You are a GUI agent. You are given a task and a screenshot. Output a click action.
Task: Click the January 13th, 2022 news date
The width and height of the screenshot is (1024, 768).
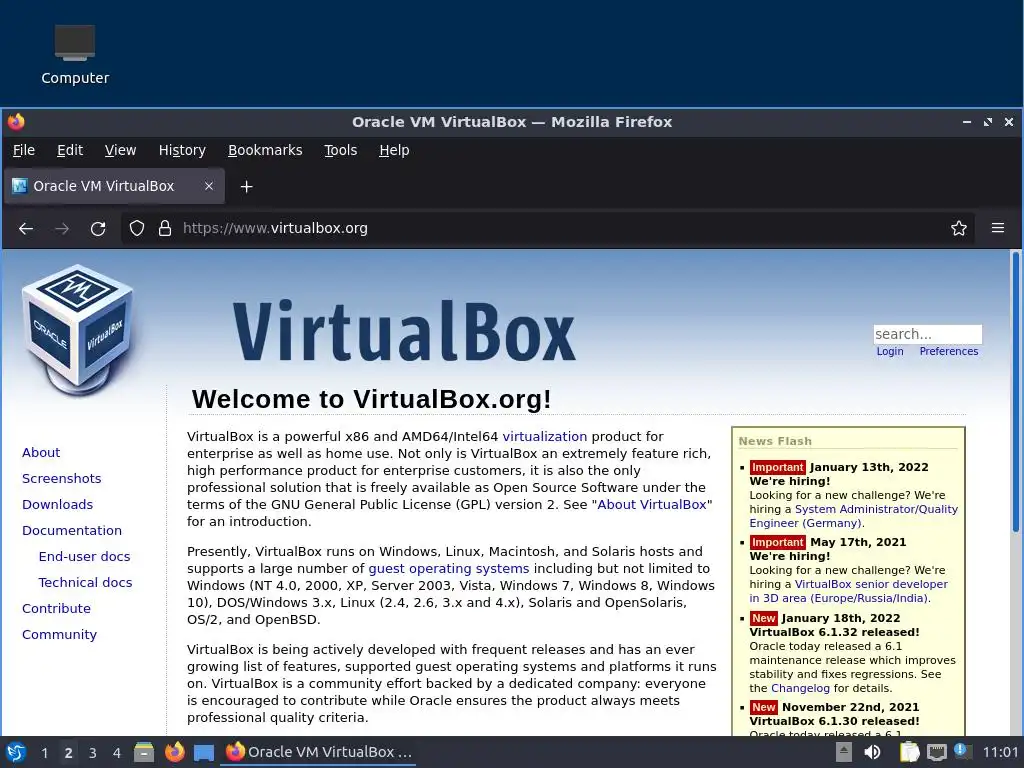(x=869, y=468)
